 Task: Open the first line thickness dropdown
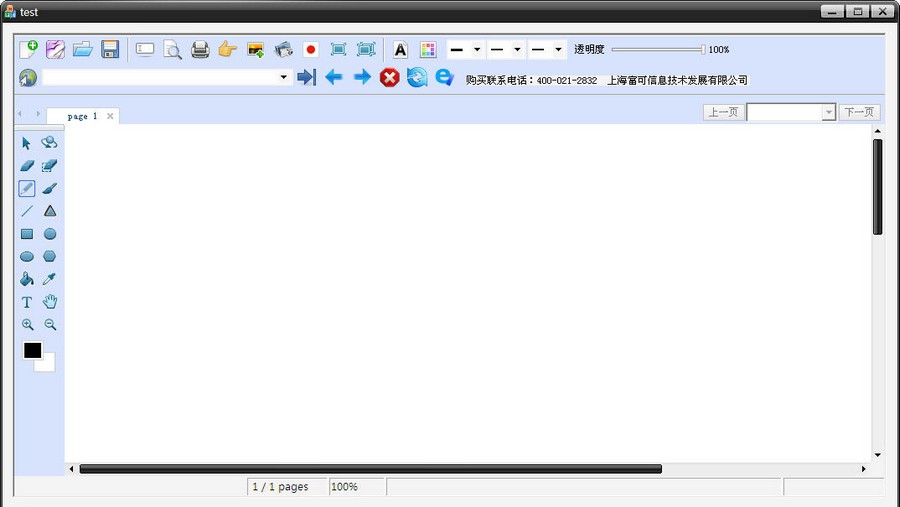coord(477,50)
